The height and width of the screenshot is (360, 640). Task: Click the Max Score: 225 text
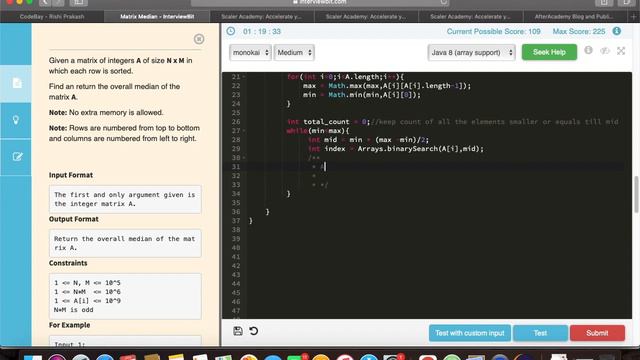pos(579,31)
